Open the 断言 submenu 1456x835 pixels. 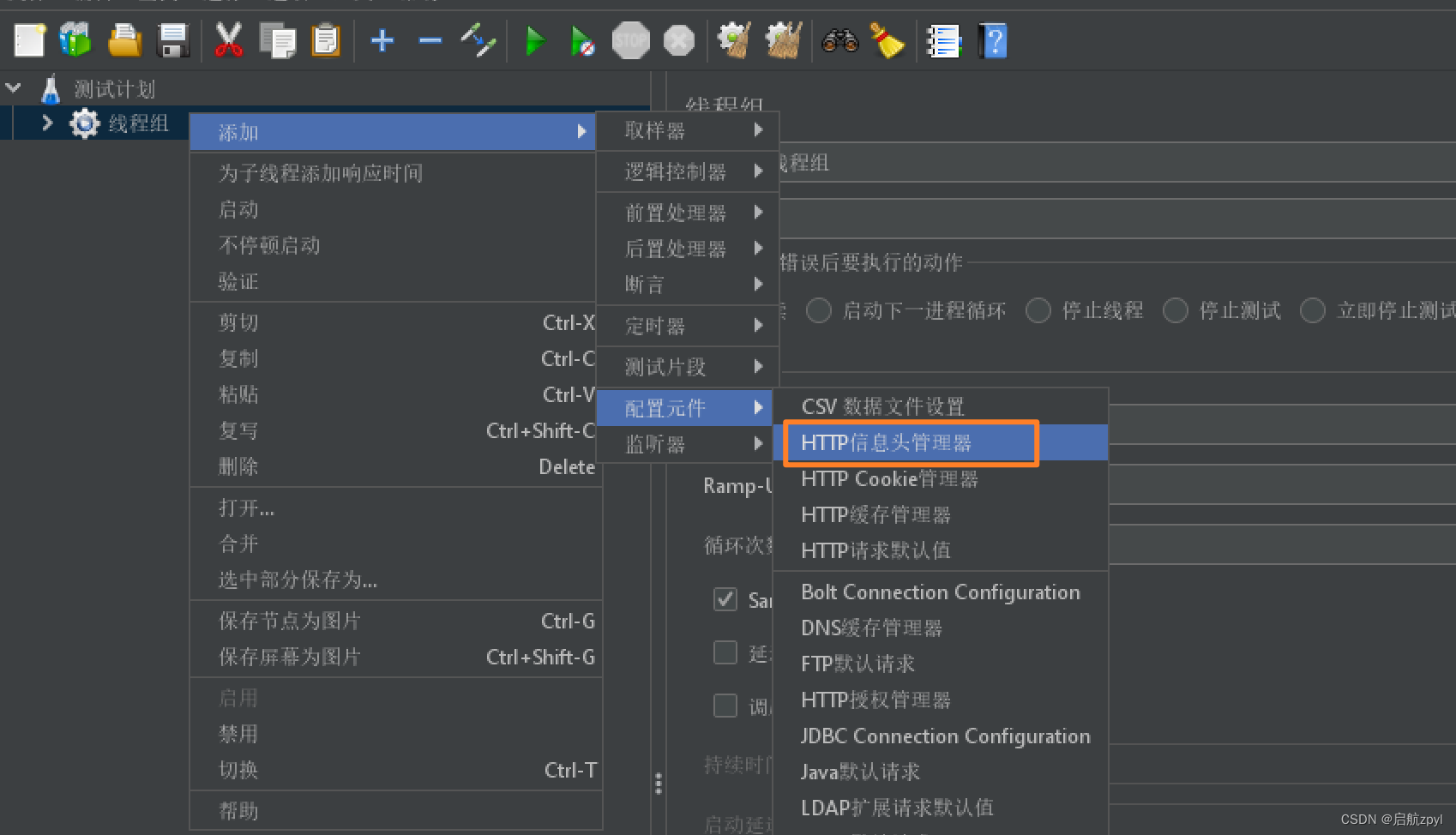click(688, 284)
